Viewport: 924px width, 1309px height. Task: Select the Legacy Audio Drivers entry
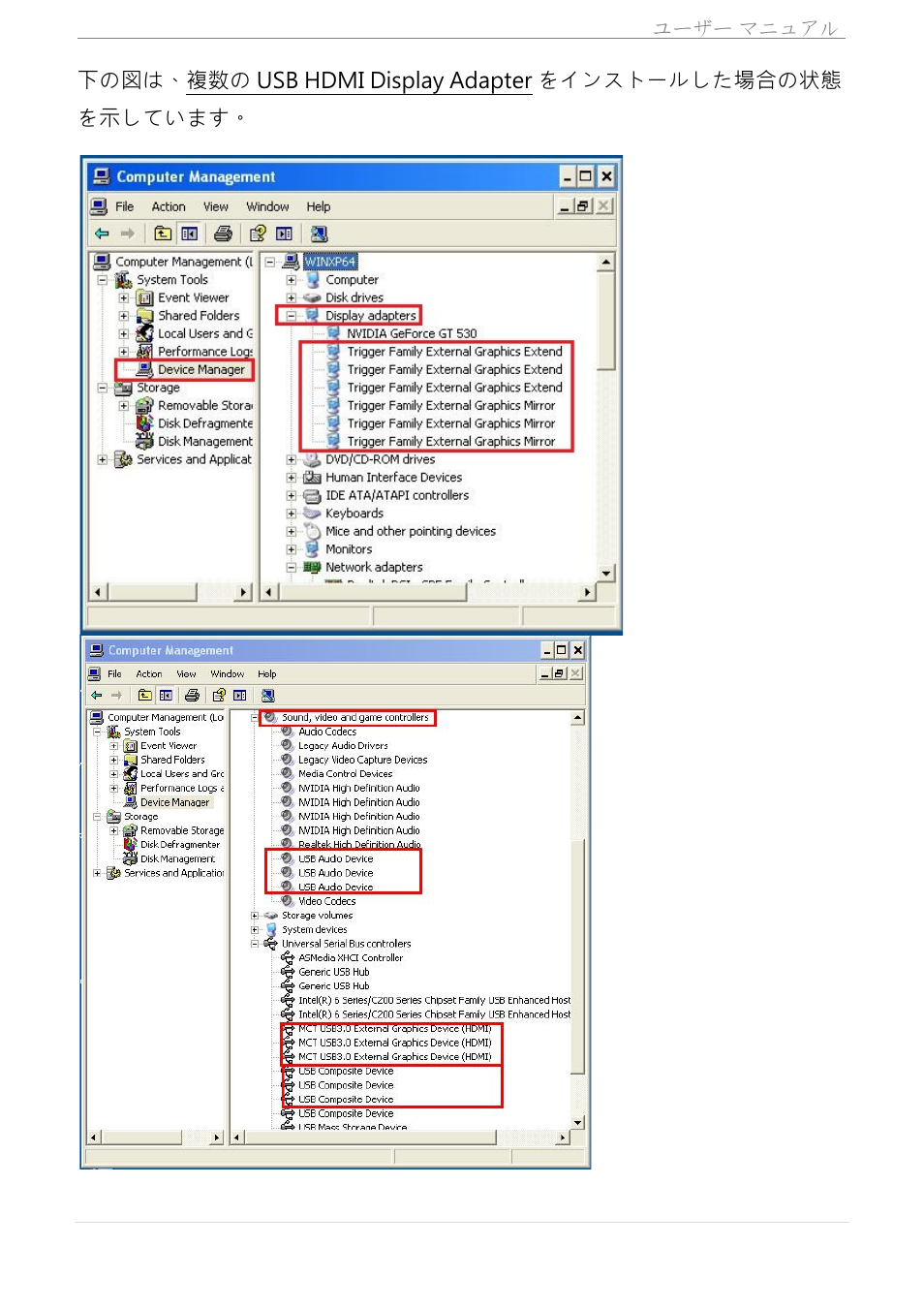pos(343,746)
